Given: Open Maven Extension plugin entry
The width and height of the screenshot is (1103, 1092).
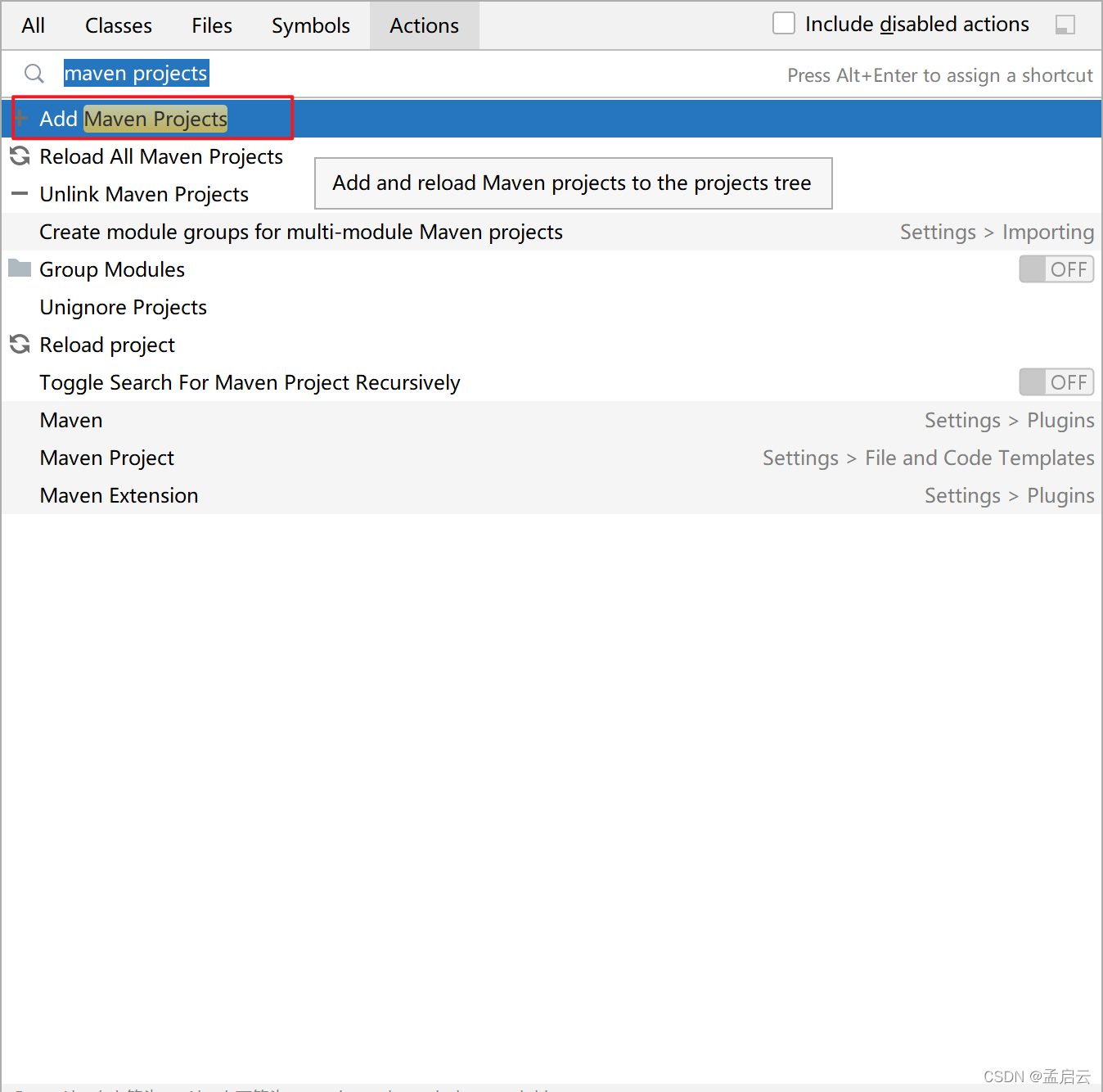Looking at the screenshot, I should (551, 495).
